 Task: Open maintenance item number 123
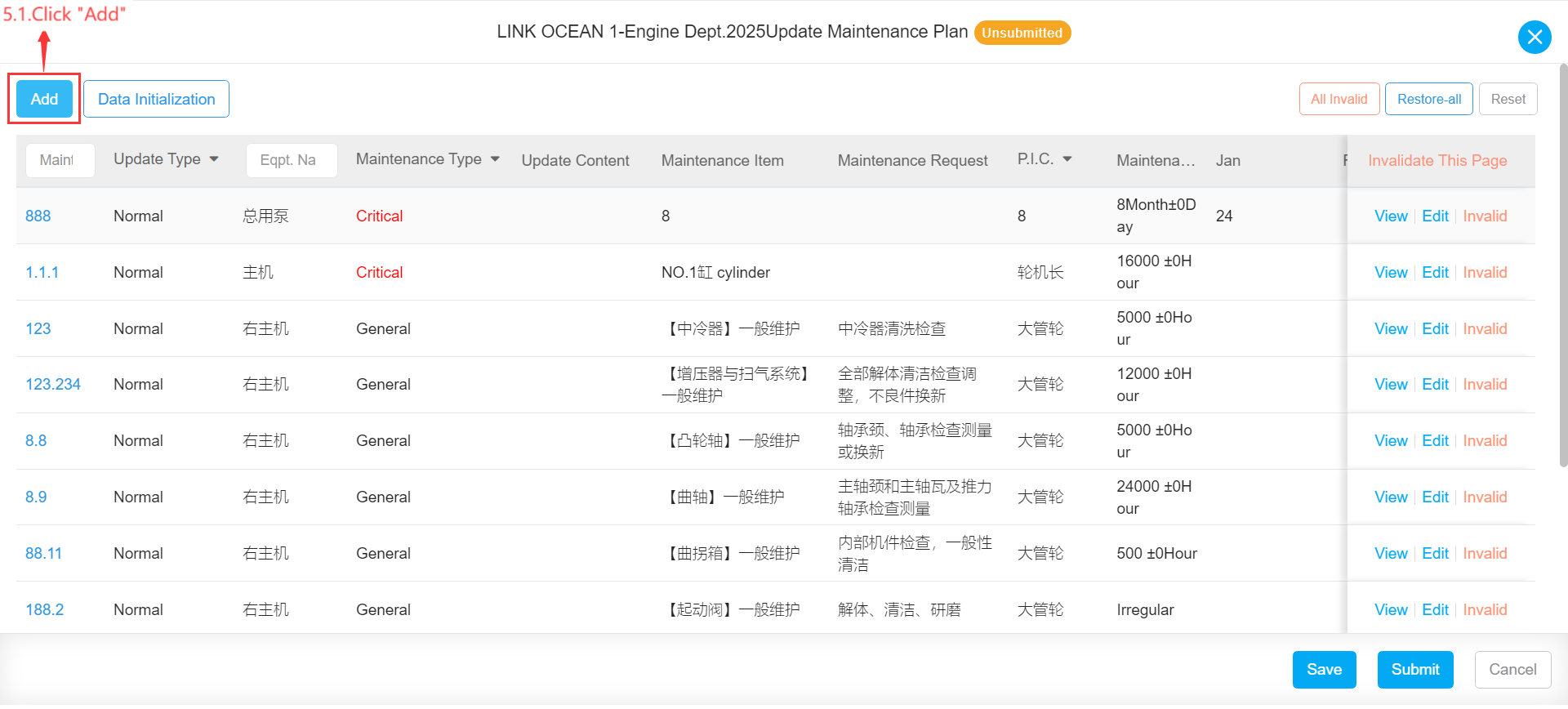click(38, 329)
